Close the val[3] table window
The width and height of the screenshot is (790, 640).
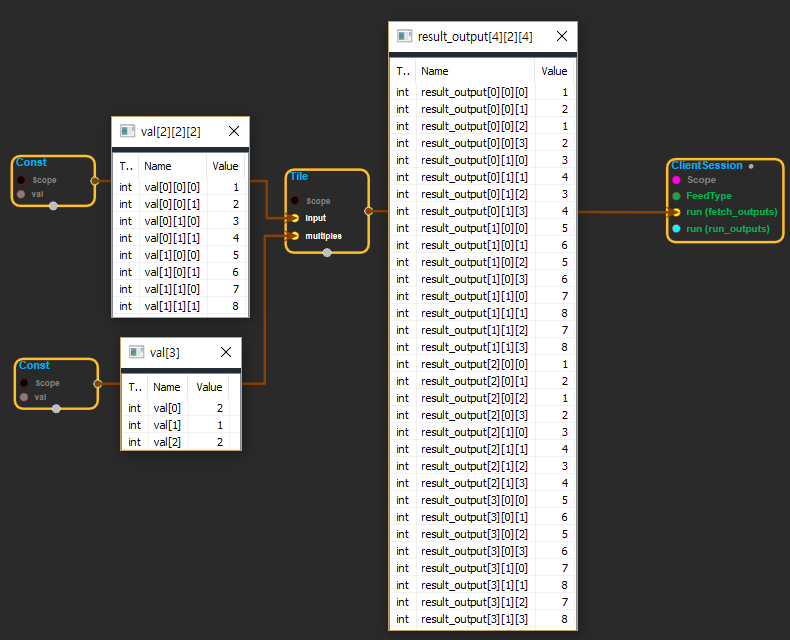coord(226,352)
